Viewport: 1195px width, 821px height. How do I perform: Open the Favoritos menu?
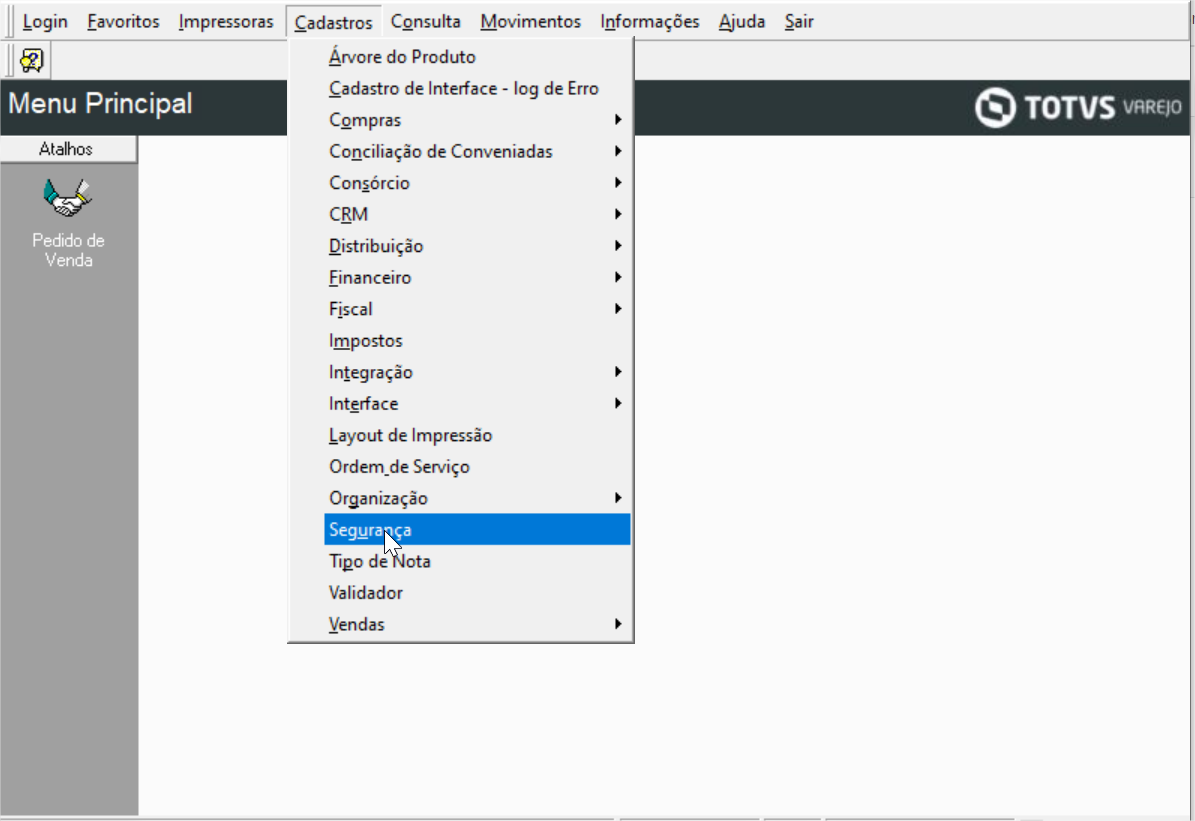tap(123, 21)
